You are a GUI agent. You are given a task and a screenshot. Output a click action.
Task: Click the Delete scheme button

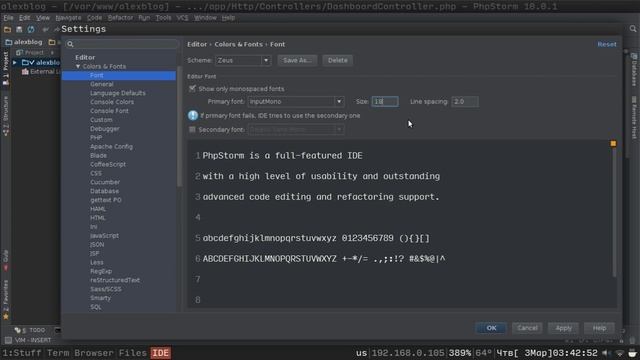point(338,60)
